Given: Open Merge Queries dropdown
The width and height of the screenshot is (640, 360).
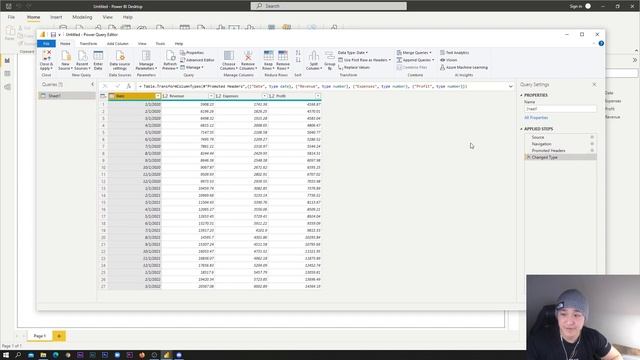Looking at the screenshot, I should coord(414,53).
